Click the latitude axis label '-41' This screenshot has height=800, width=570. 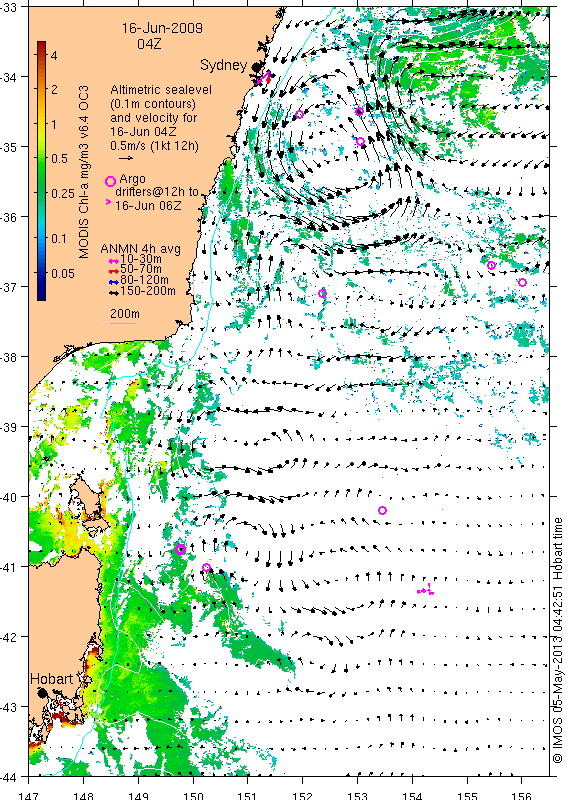tap(9, 567)
